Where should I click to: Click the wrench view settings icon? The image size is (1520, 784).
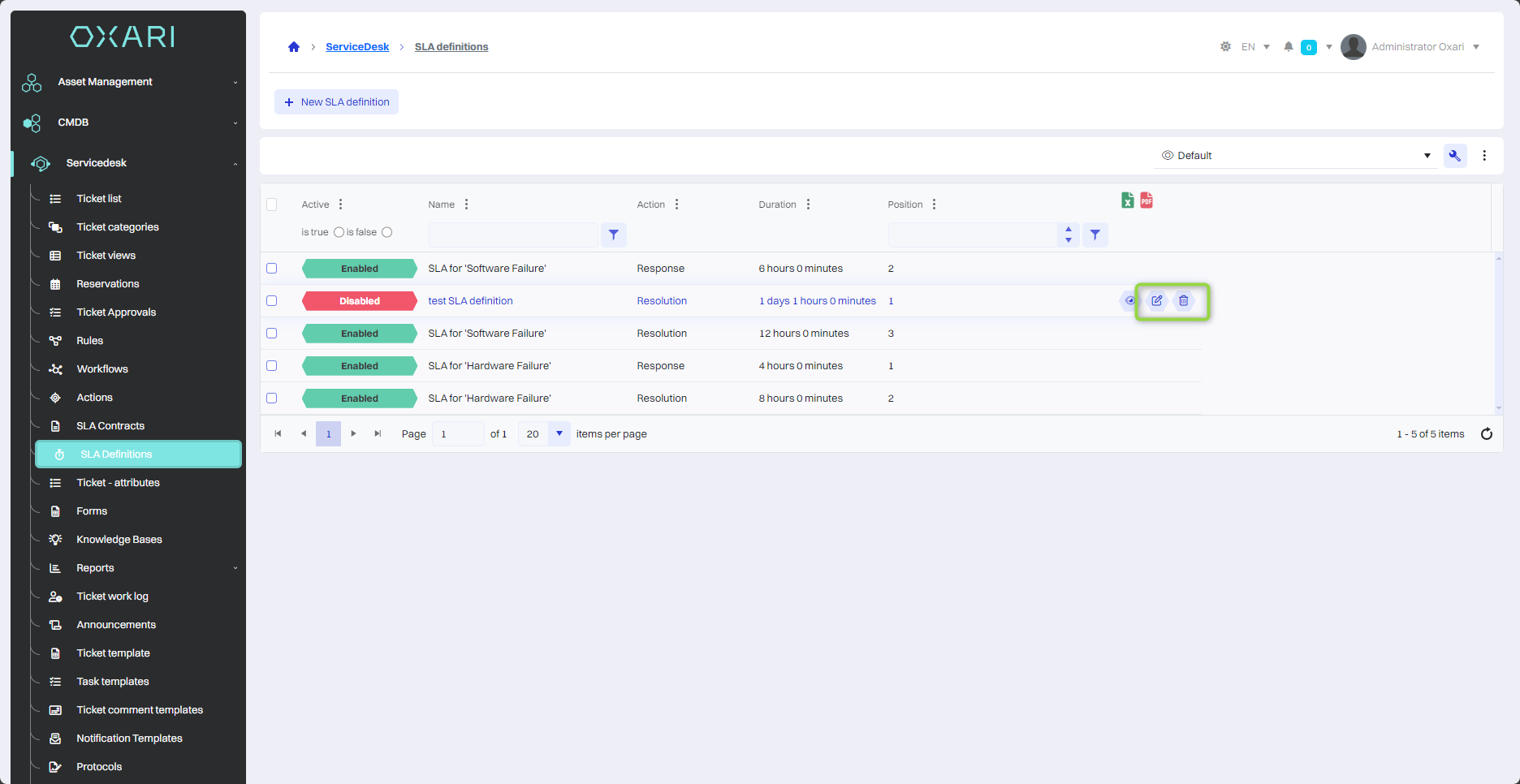[1454, 156]
